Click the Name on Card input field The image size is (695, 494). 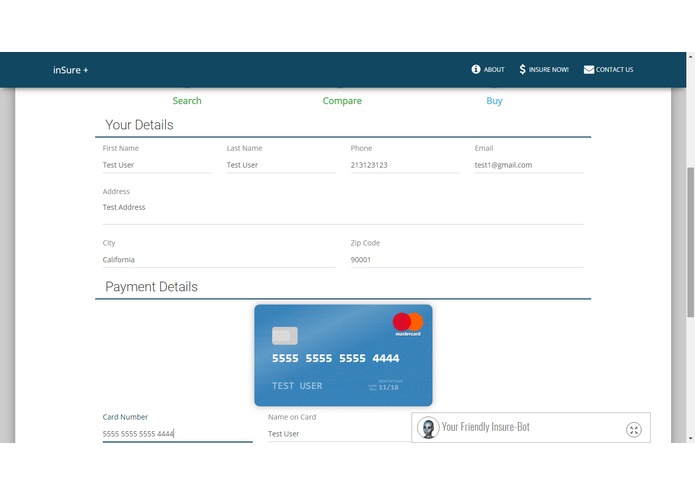tap(340, 434)
